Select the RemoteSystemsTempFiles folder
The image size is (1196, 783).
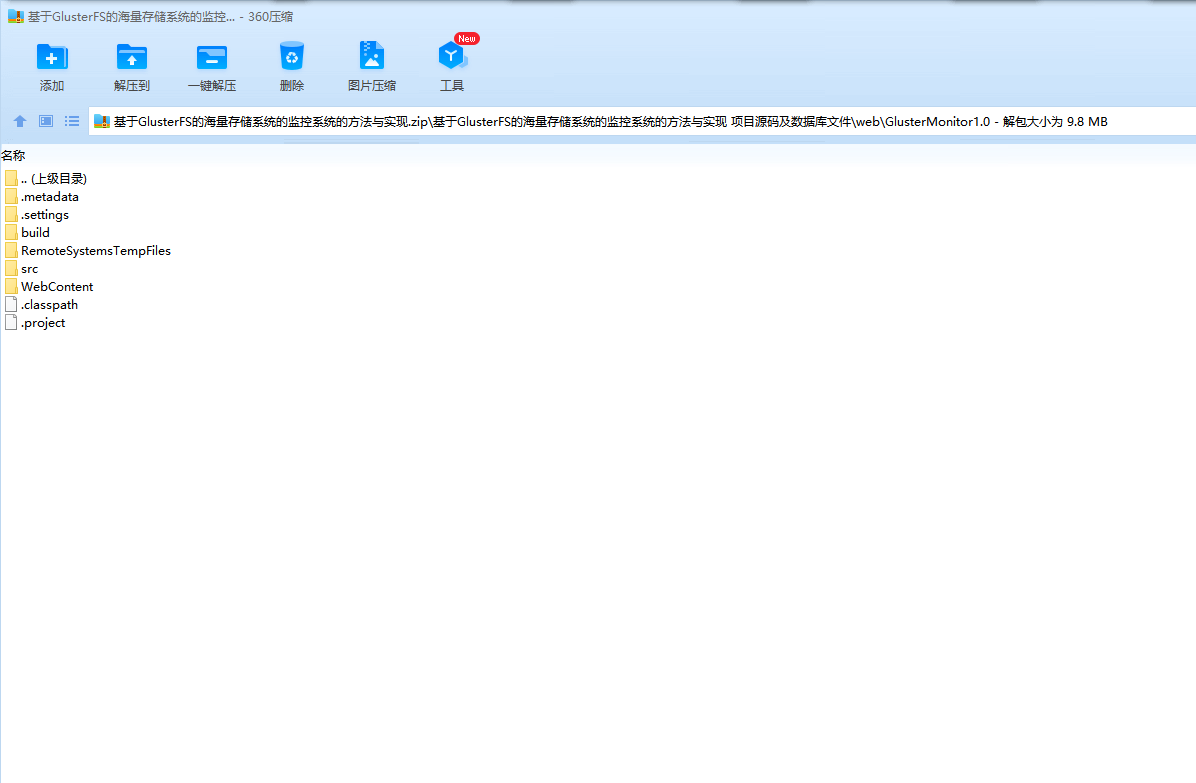[88, 251]
